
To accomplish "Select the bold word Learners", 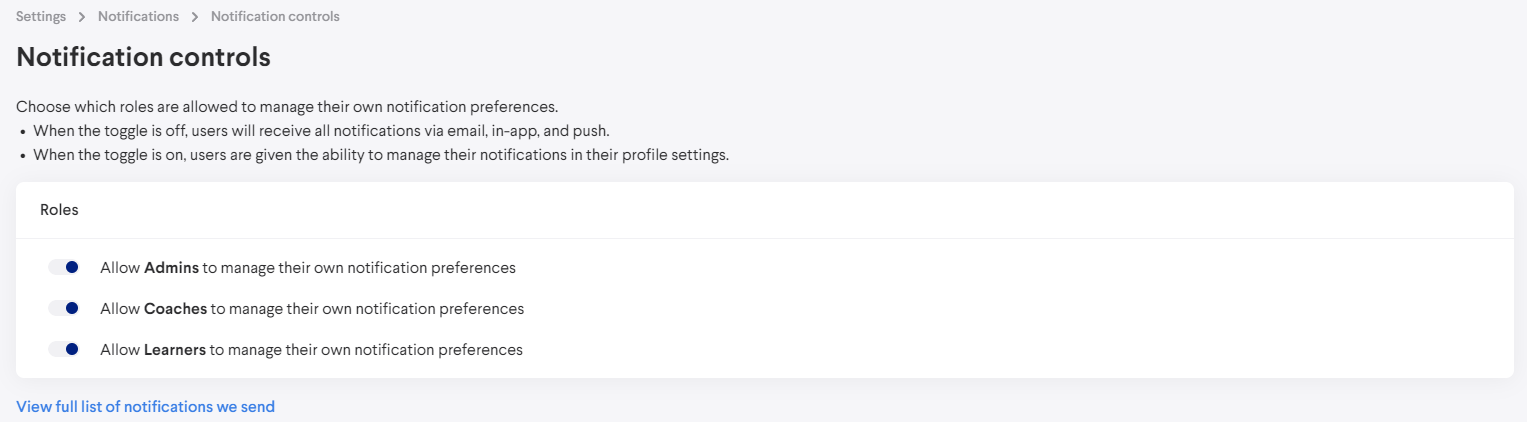I will 174,350.
